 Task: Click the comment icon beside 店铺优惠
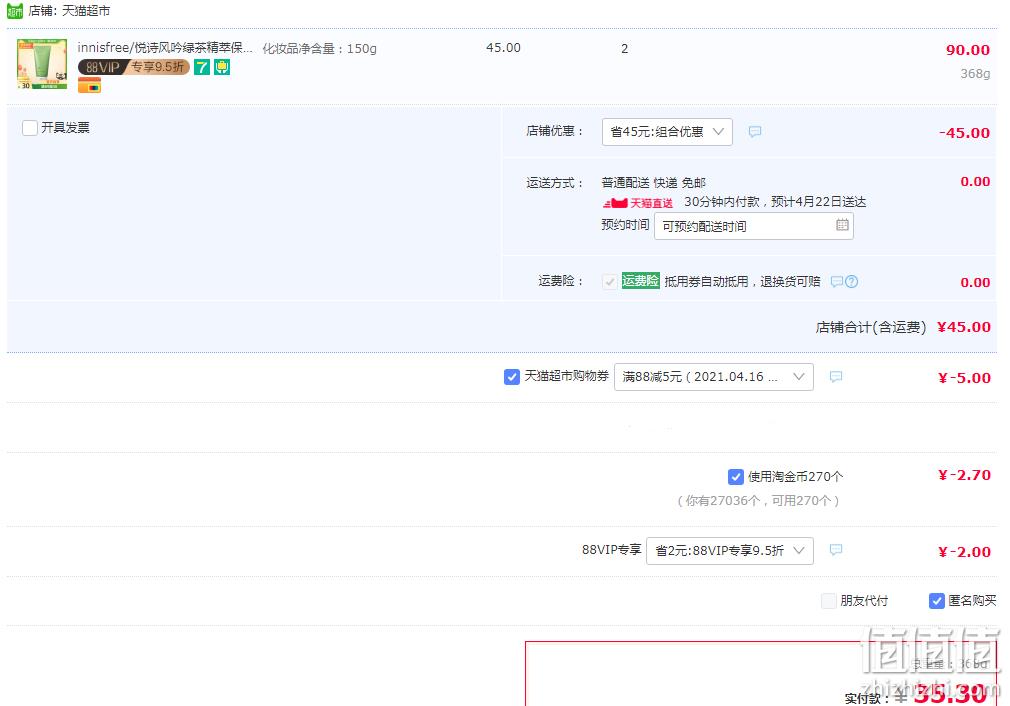pyautogui.click(x=755, y=131)
